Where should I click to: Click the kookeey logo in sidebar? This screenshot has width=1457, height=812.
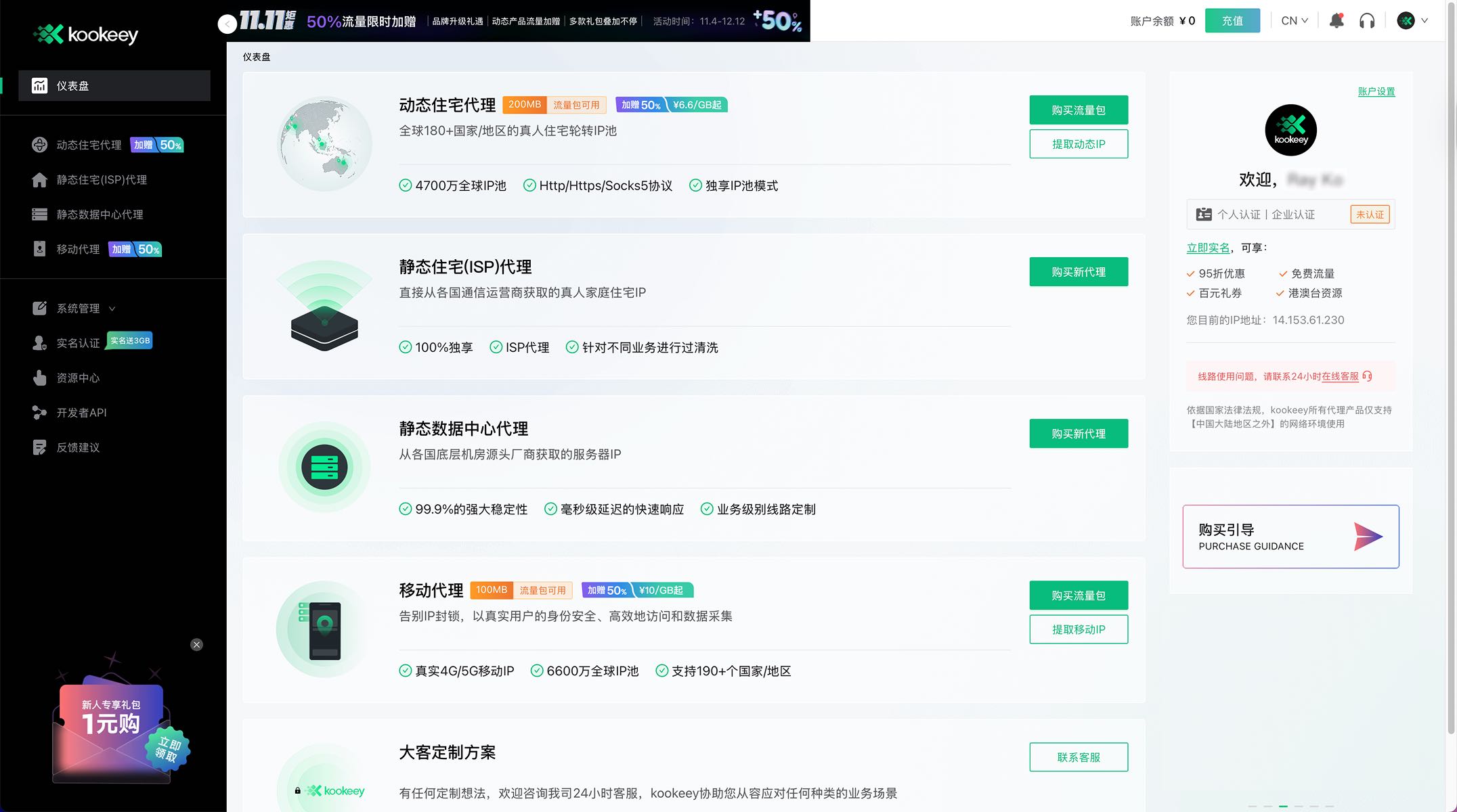pyautogui.click(x=86, y=34)
